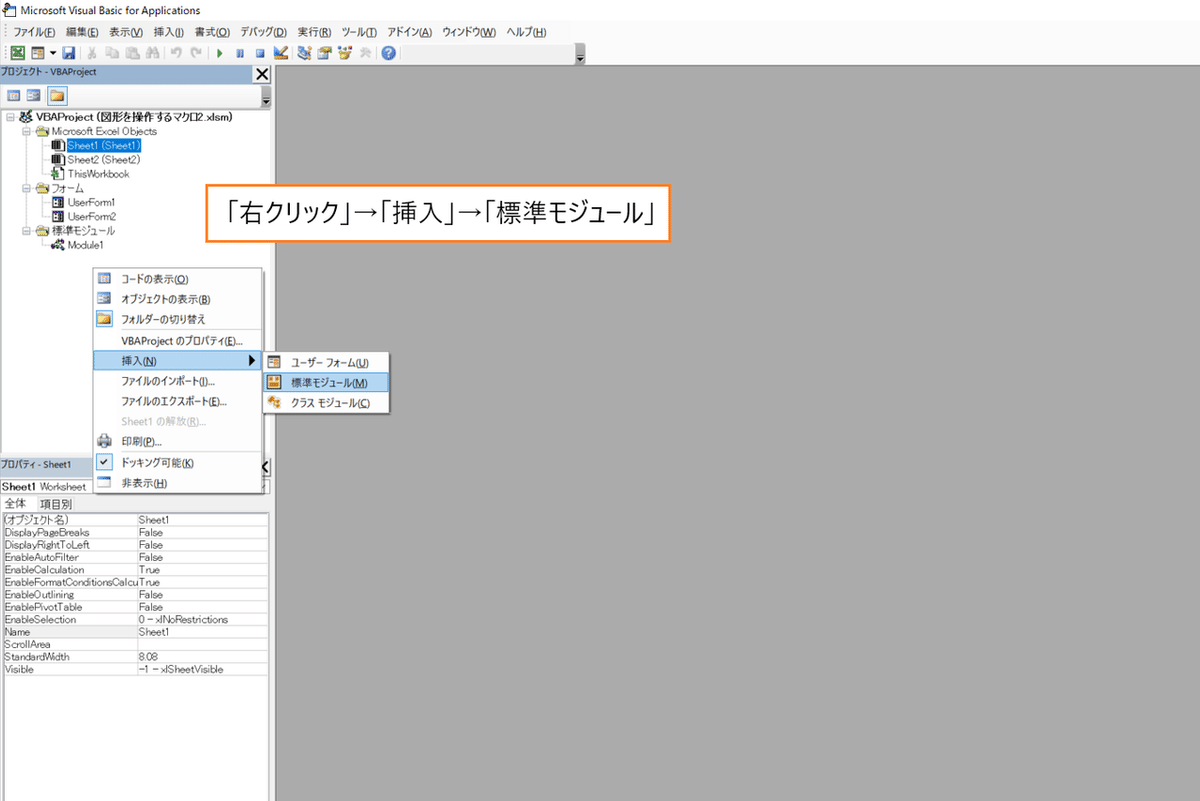This screenshot has width=1200, height=801.
Task: Toggle ドッキング可能(K) checked option
Action: [177, 463]
